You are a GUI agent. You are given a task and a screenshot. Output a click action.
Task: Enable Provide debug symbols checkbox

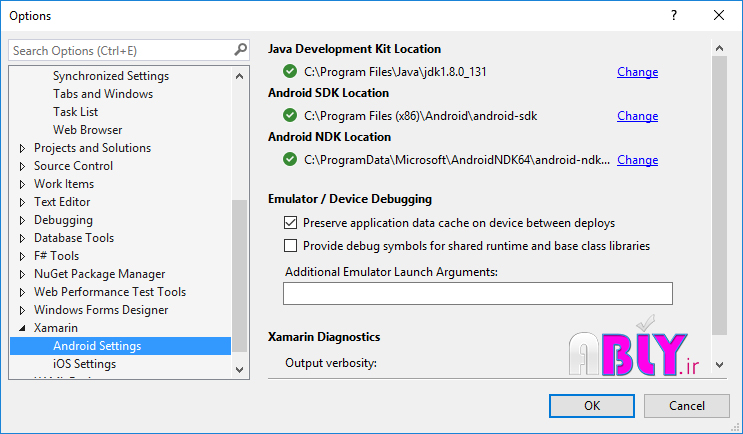[290, 245]
